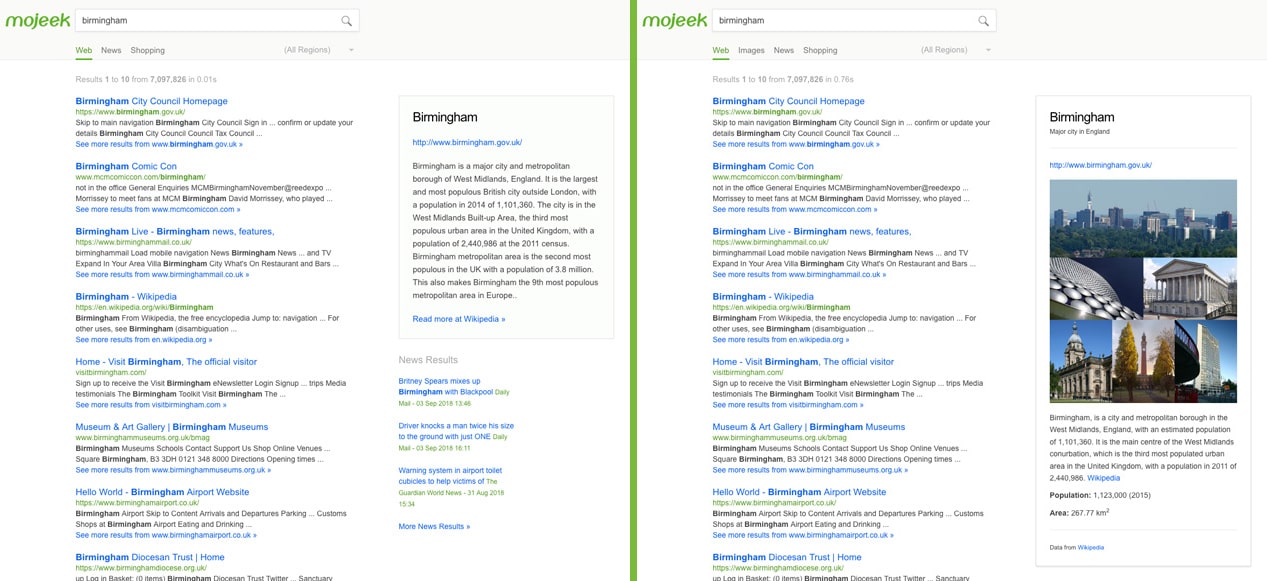Open Birmingham City Council Homepage on left page
Viewport: 1267px width, 581px height.
click(x=151, y=101)
